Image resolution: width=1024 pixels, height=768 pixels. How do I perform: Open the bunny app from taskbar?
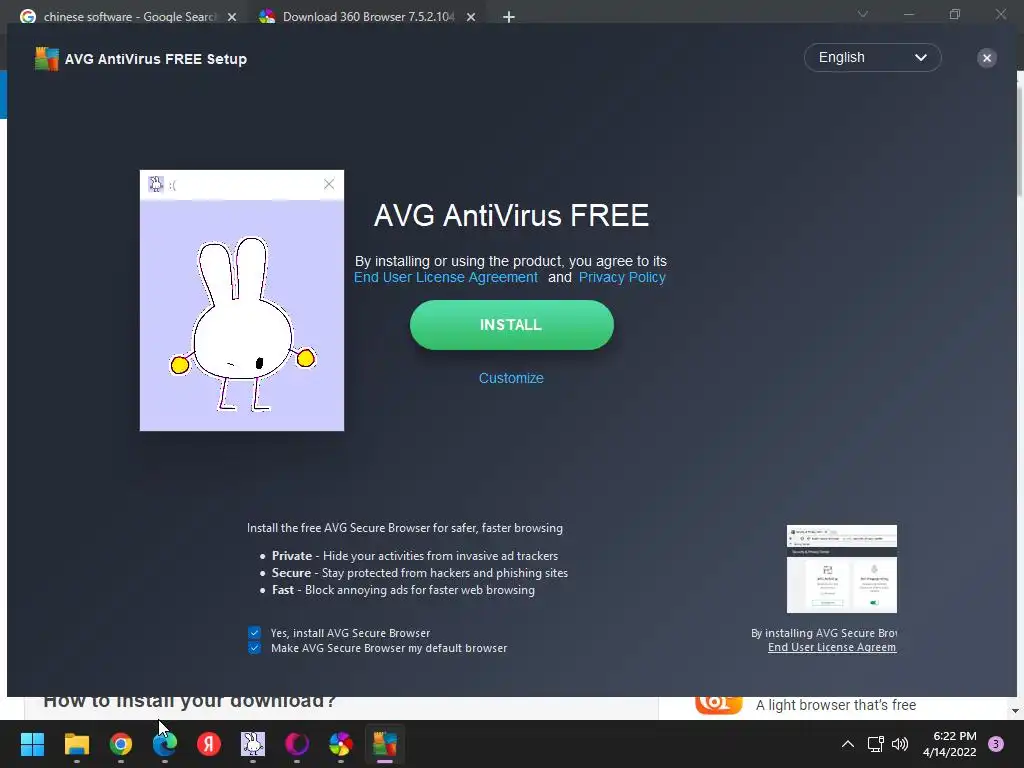[253, 744]
